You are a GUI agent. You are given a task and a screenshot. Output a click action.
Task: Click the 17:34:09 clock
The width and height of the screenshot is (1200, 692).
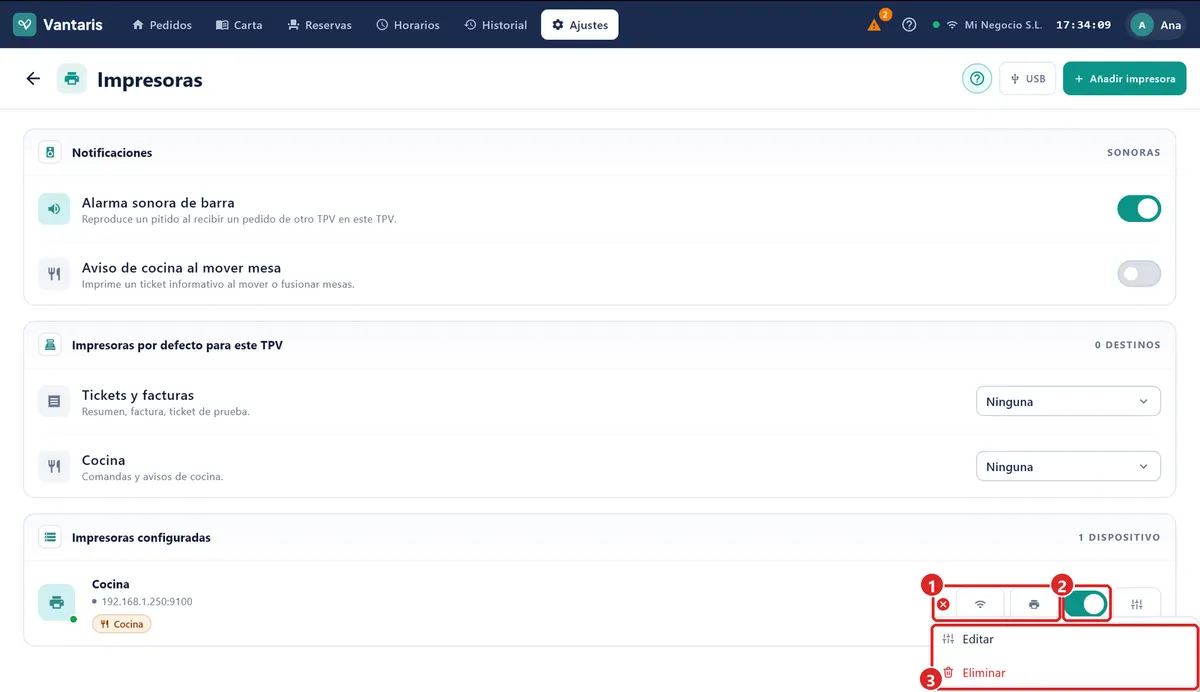[1084, 25]
